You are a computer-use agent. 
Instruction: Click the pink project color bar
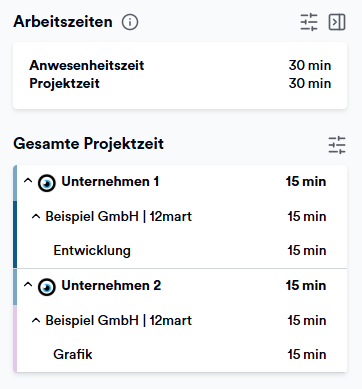point(15,338)
